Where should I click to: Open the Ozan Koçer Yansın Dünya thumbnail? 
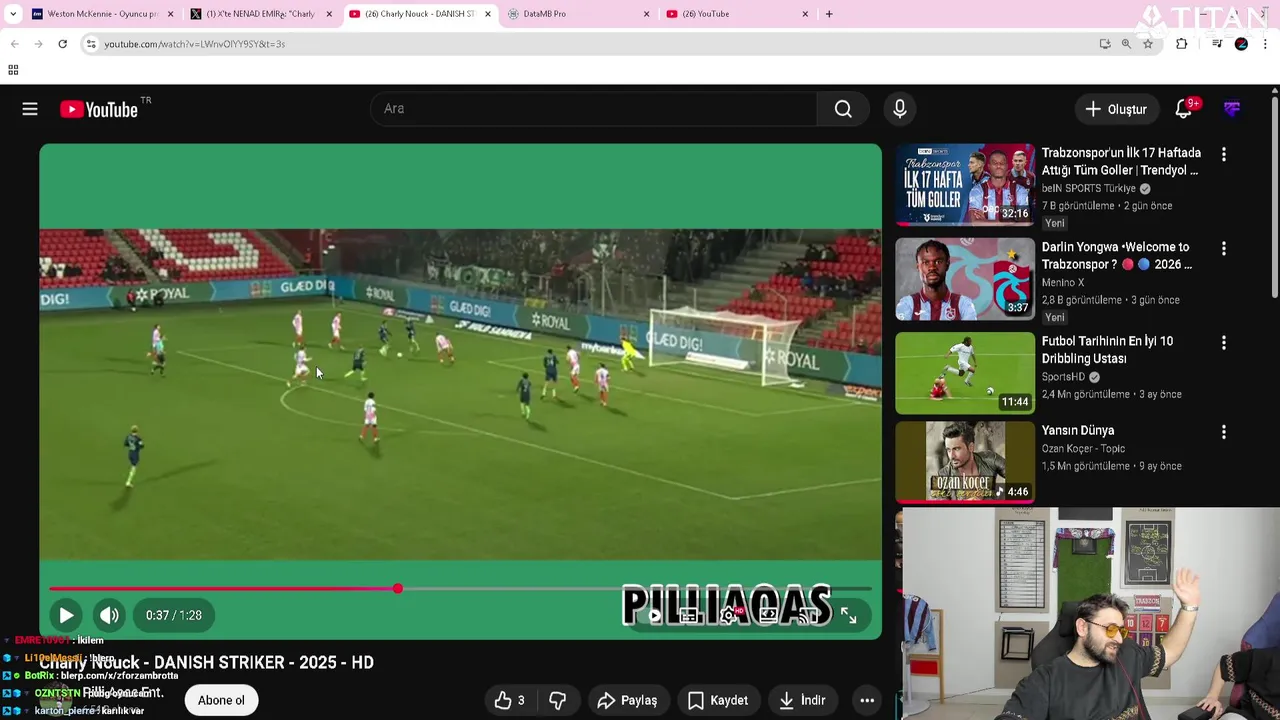(x=965, y=462)
